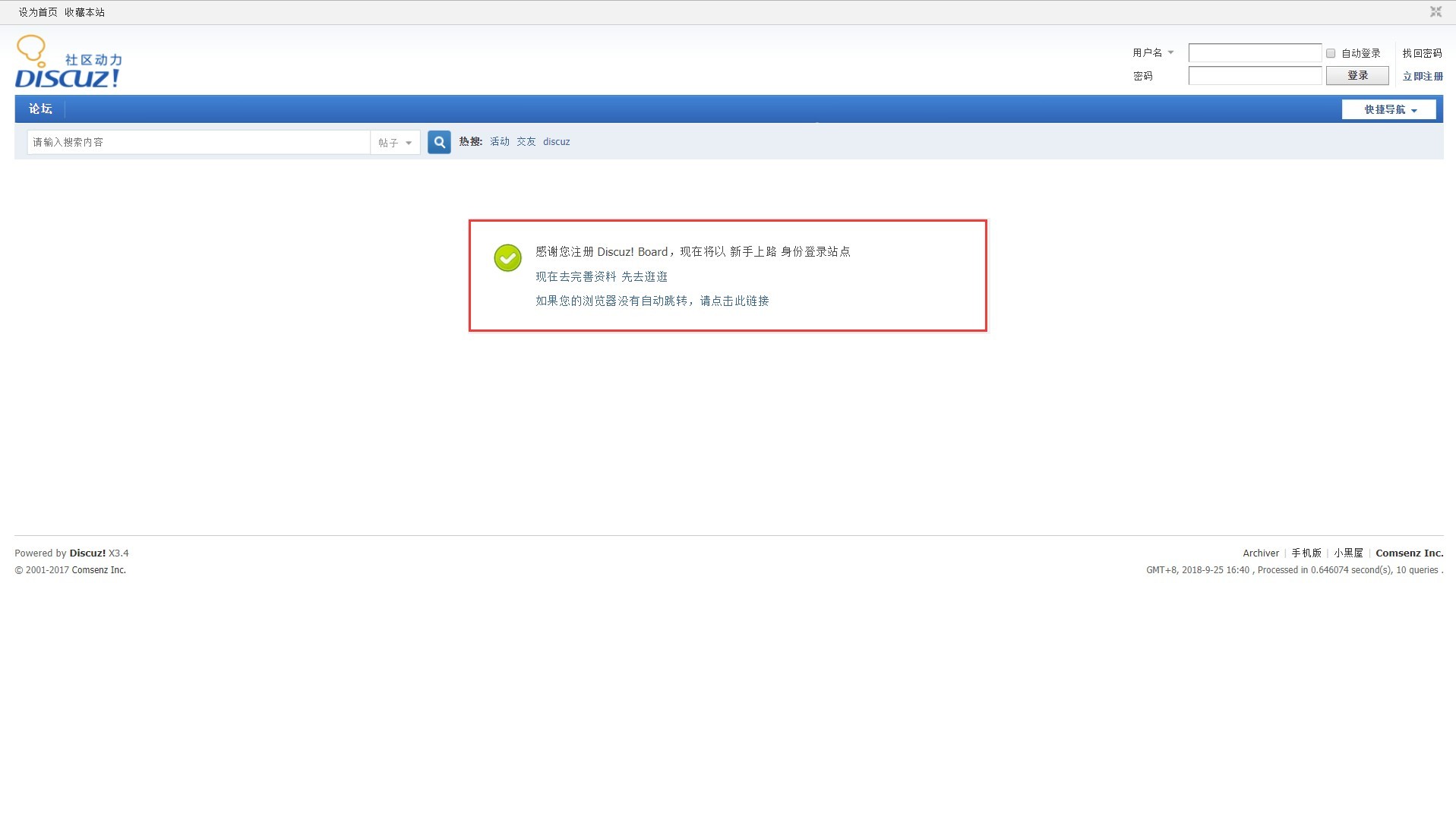The width and height of the screenshot is (1456, 826).
Task: Click the 请输入搜索内容 search box
Action: pos(199,142)
